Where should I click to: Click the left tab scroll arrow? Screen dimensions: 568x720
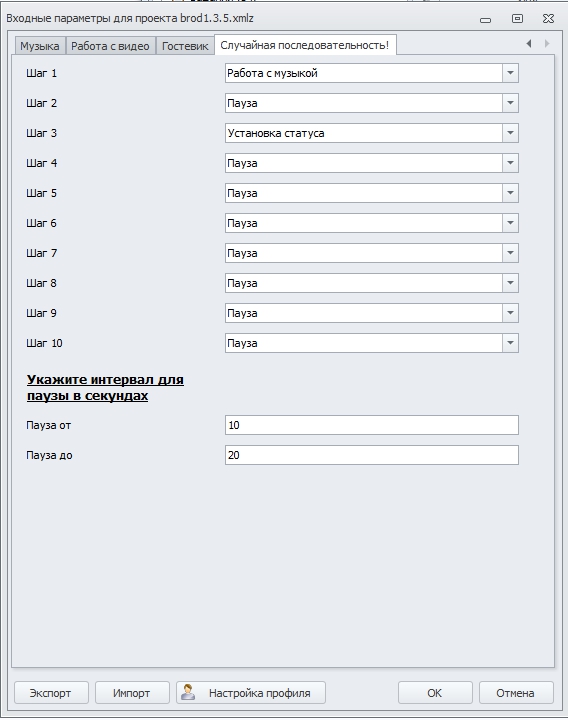click(529, 44)
